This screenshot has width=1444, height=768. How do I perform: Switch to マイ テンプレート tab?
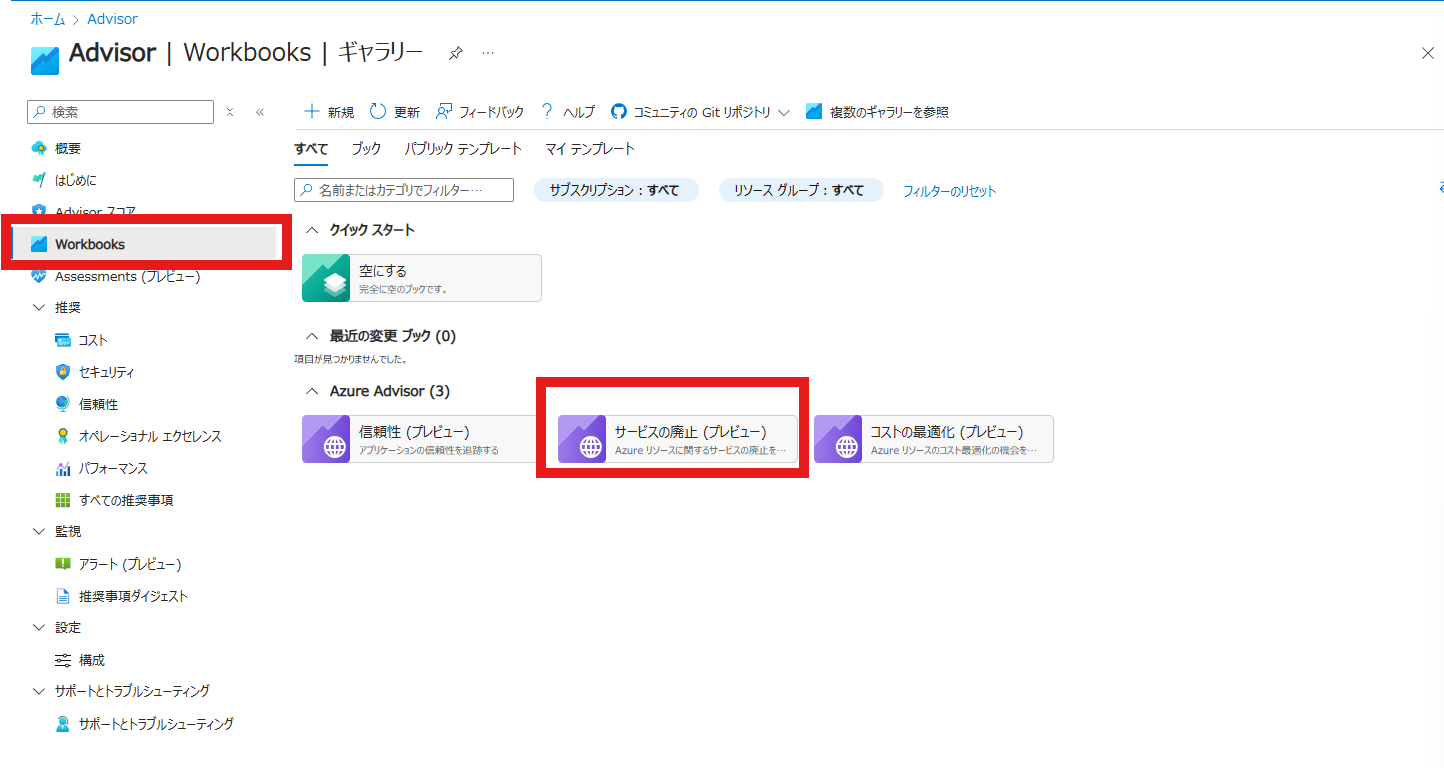[590, 149]
